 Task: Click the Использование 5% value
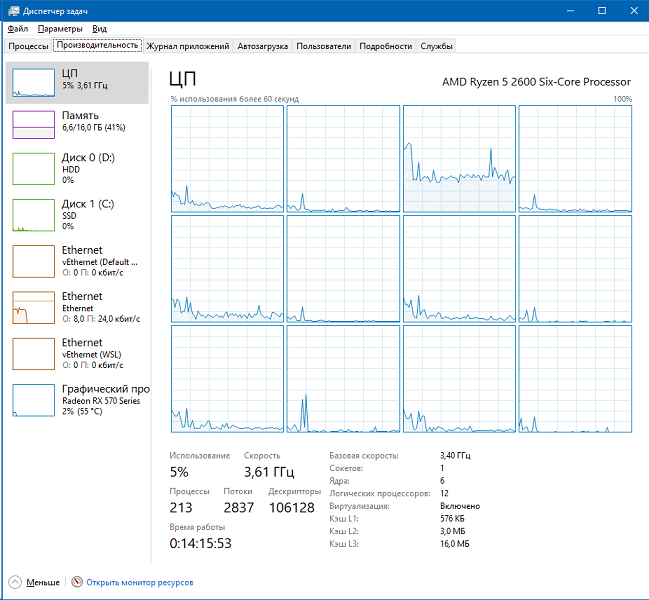179,472
